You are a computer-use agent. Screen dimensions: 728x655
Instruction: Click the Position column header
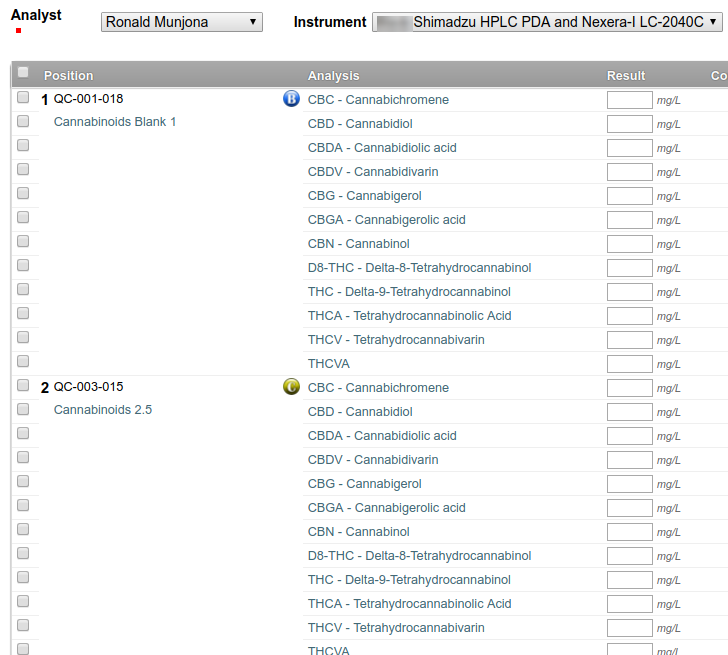(x=69, y=76)
